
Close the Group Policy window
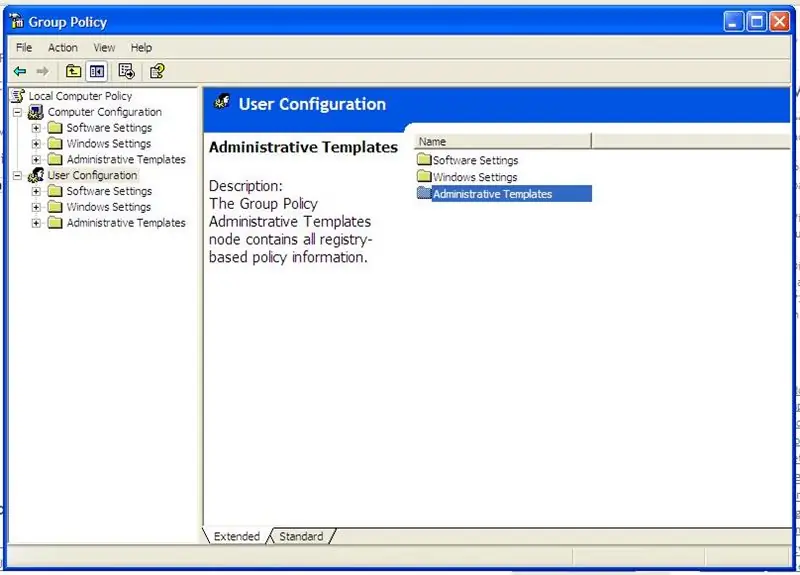coord(780,21)
